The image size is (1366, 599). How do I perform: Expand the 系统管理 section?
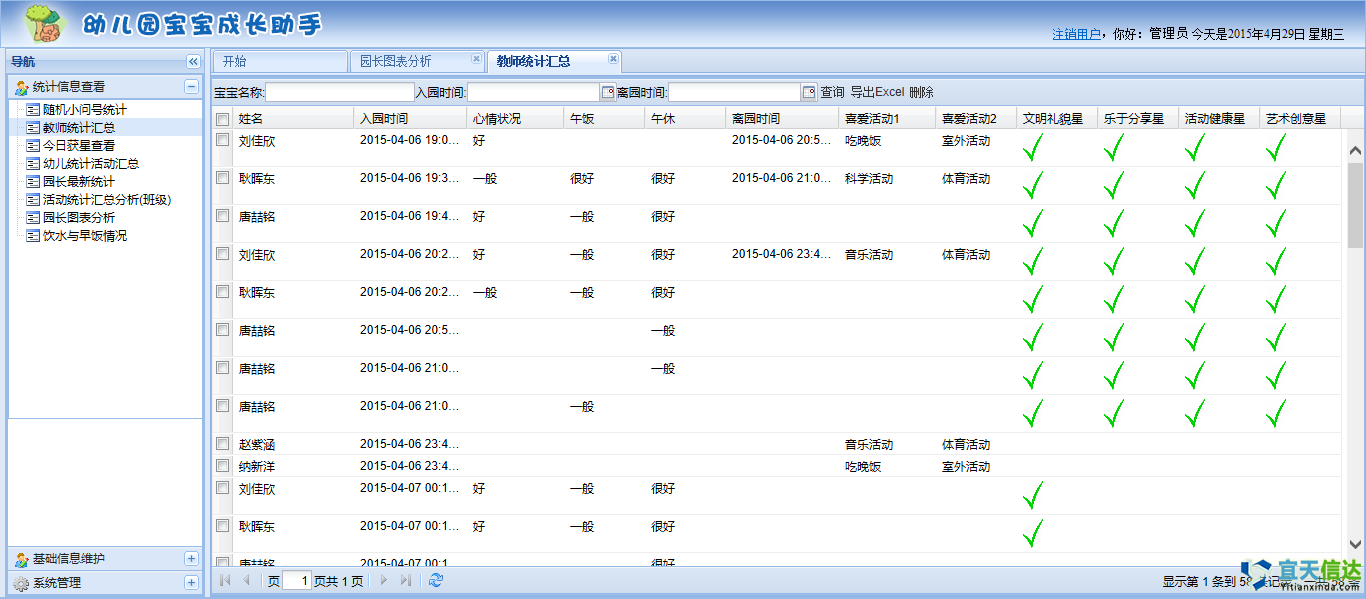pyautogui.click(x=190, y=582)
